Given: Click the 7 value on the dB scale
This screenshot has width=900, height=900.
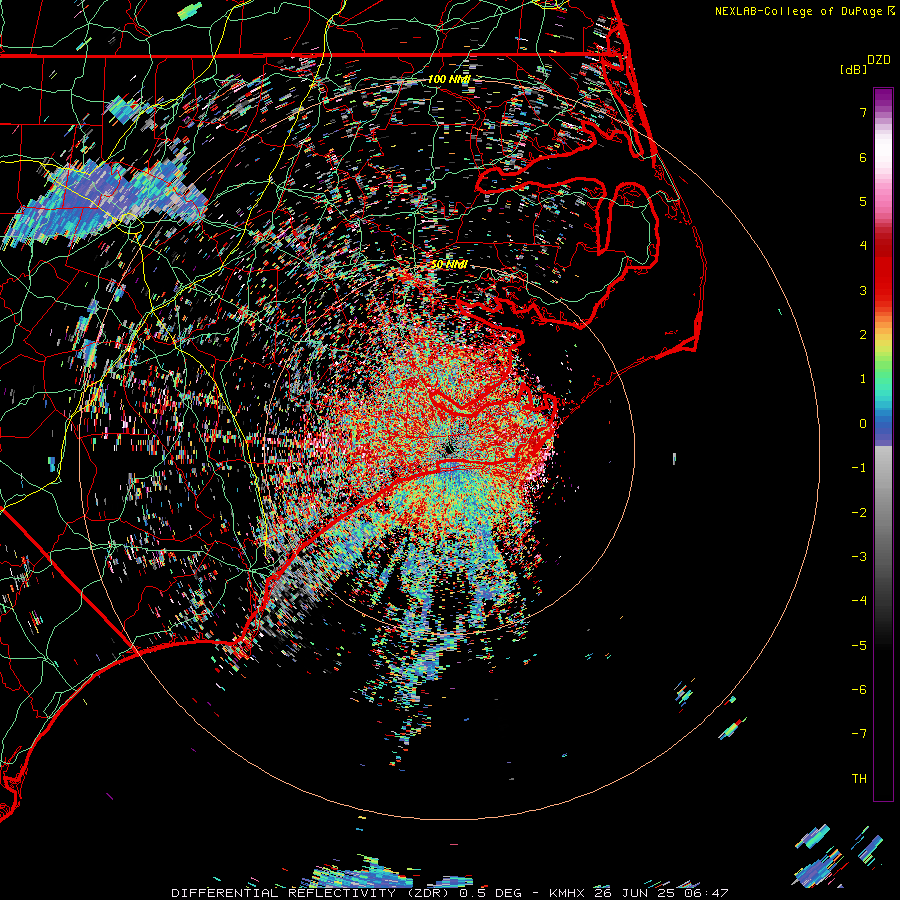Looking at the screenshot, I should pyautogui.click(x=863, y=112).
